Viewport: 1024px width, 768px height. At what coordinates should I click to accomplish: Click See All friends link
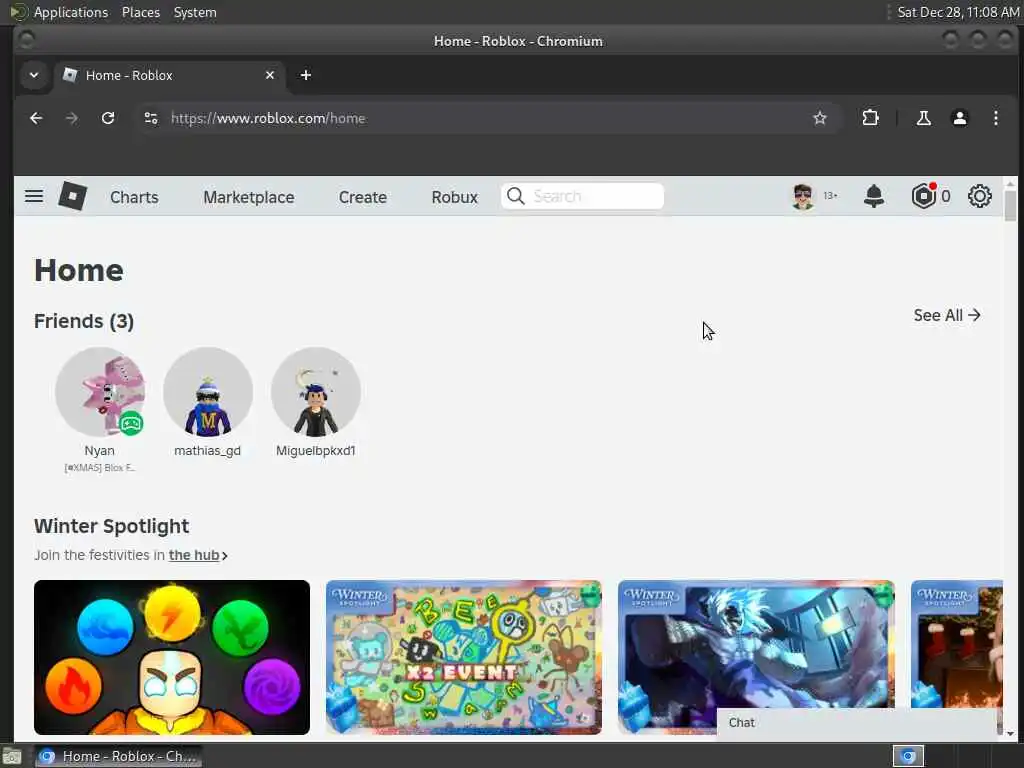click(x=947, y=315)
